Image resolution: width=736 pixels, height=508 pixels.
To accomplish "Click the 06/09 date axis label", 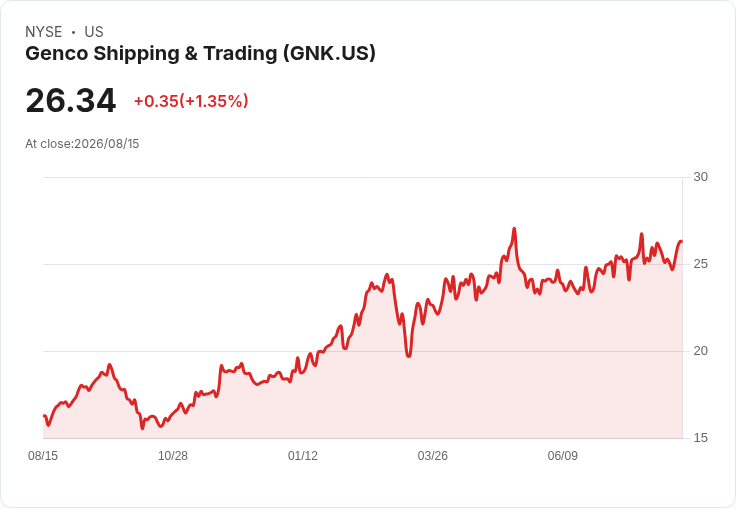I will pyautogui.click(x=563, y=456).
